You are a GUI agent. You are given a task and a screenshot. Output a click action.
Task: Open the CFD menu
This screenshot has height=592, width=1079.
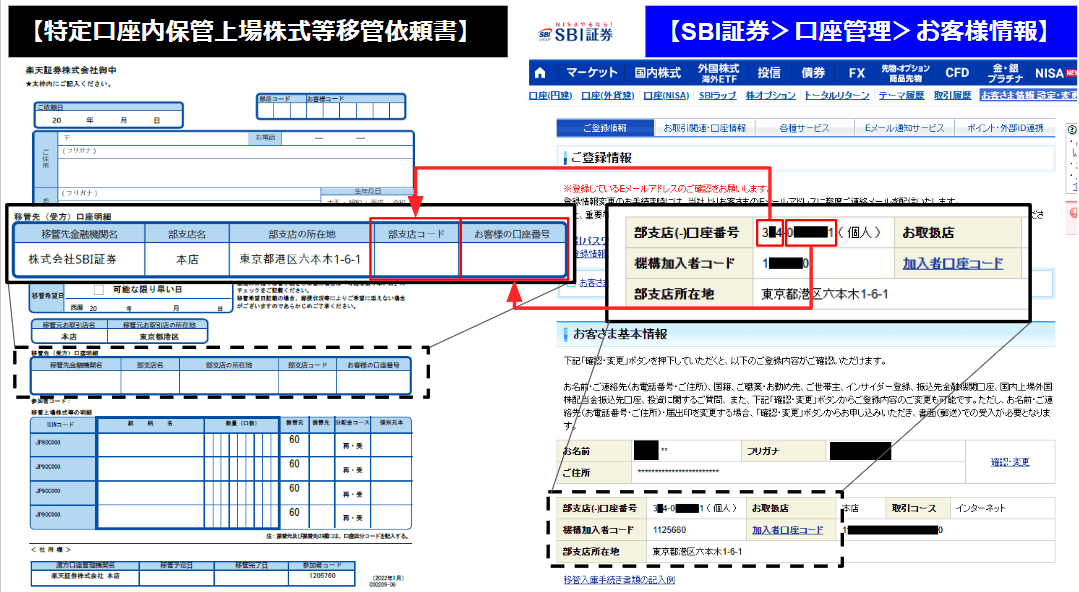[957, 72]
